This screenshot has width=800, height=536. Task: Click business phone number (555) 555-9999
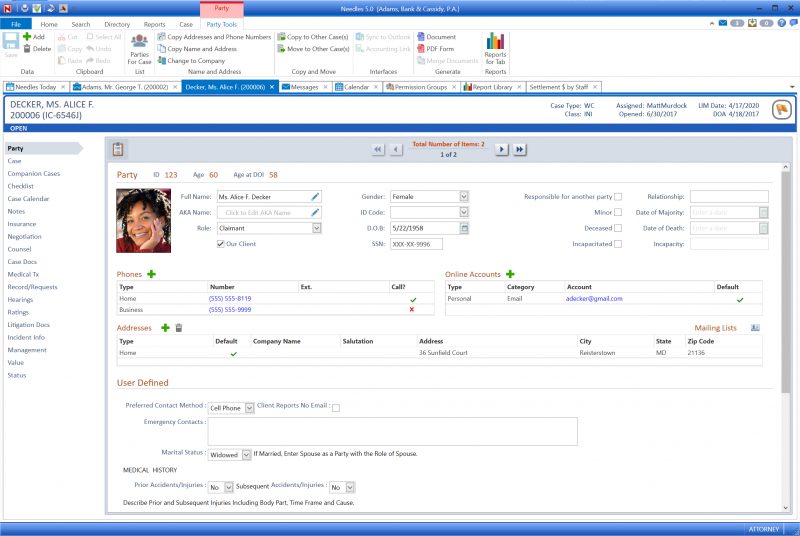(x=230, y=310)
